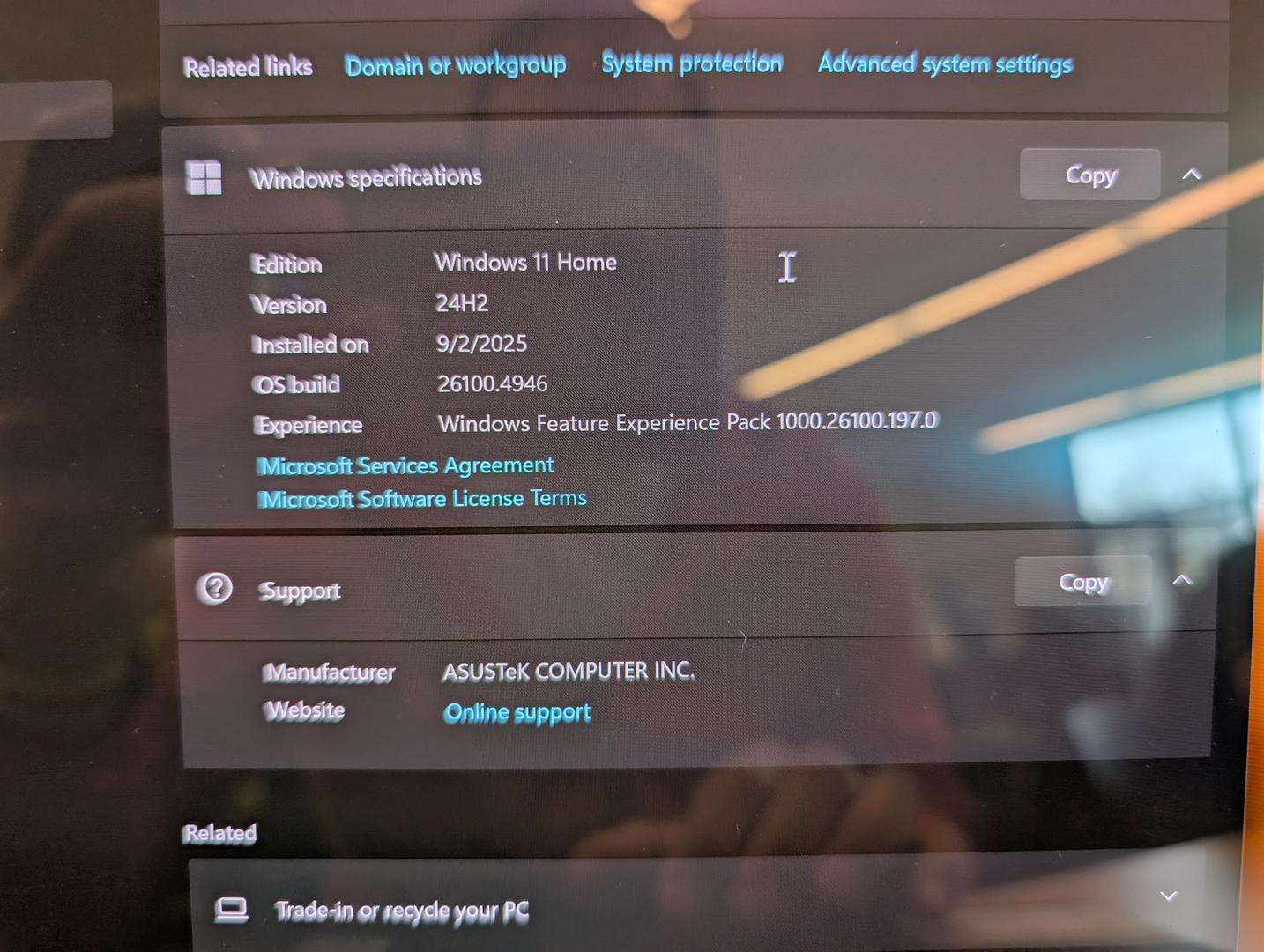Click the Support question mark icon
Screen dimensions: 1264x952
click(215, 588)
